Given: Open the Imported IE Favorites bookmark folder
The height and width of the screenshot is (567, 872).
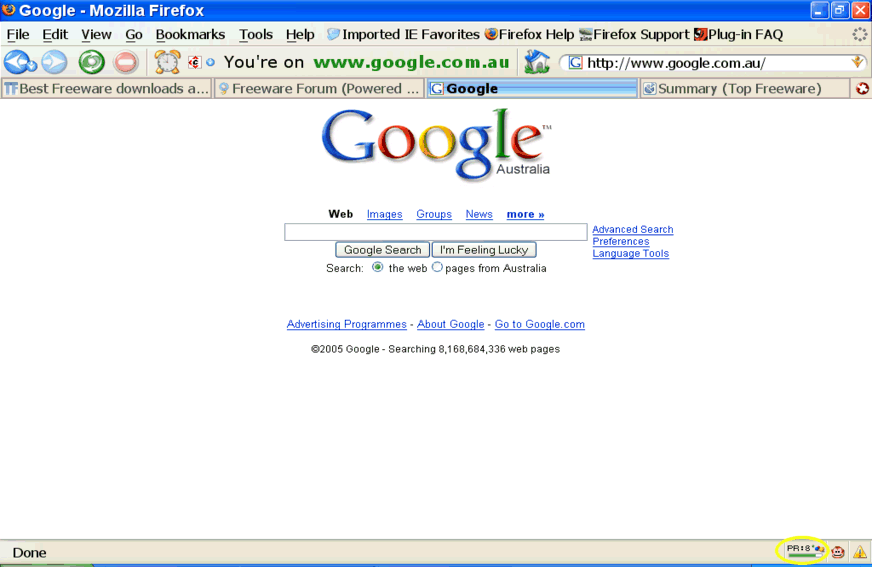Looking at the screenshot, I should (403, 34).
